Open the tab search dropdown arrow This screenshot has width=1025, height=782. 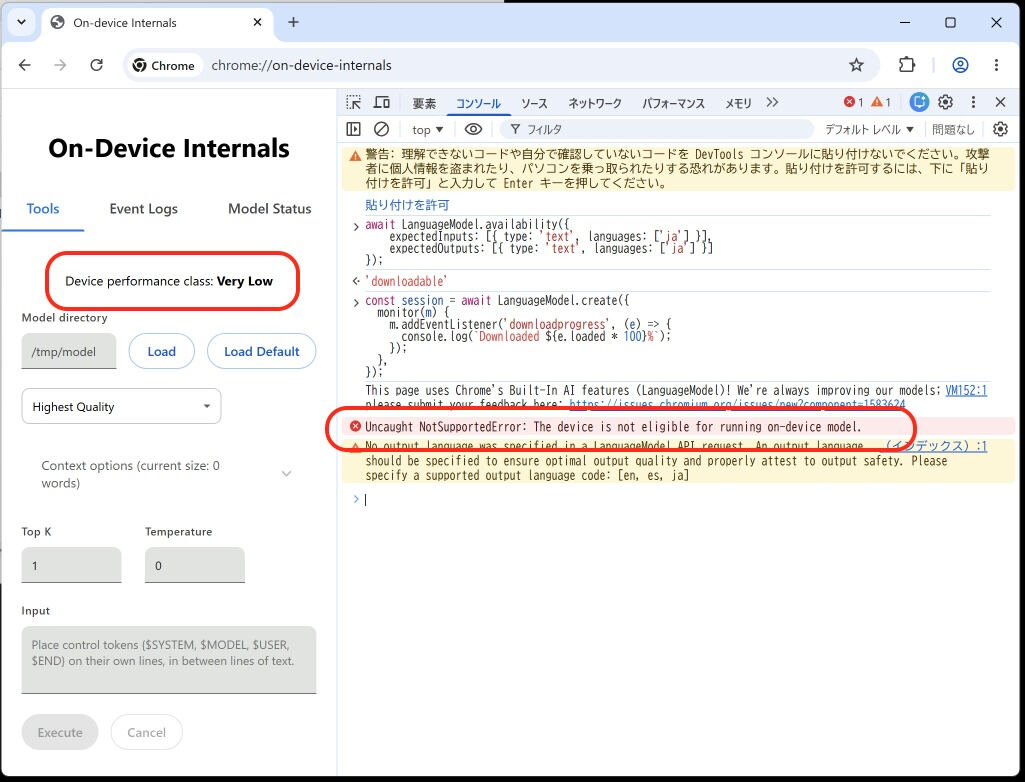click(x=22, y=22)
